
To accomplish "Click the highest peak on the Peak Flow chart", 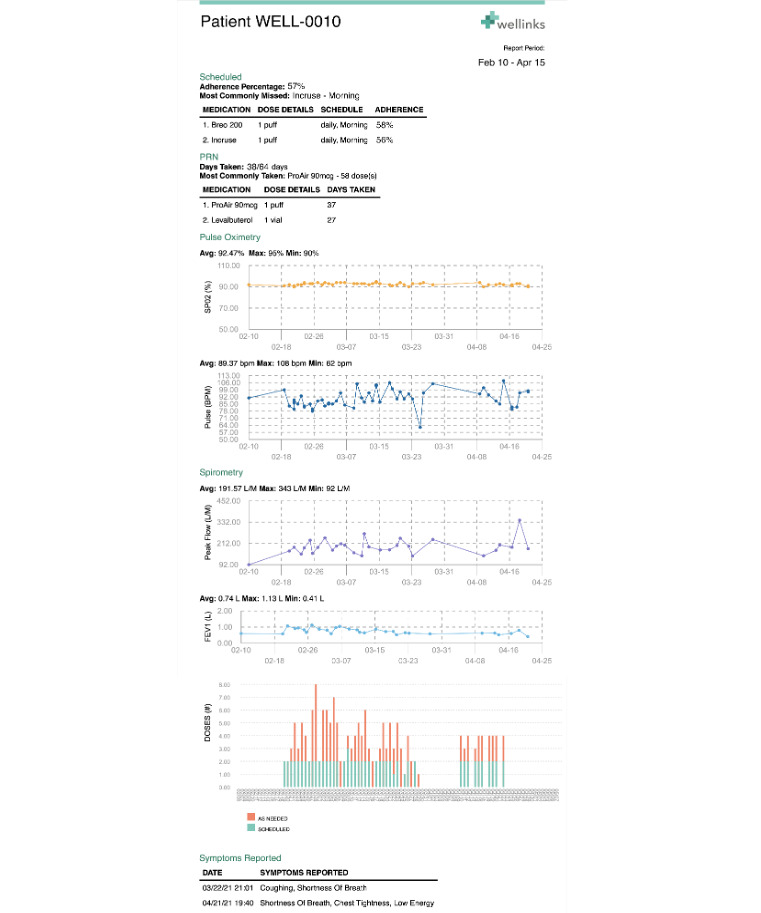I will tap(519, 520).
